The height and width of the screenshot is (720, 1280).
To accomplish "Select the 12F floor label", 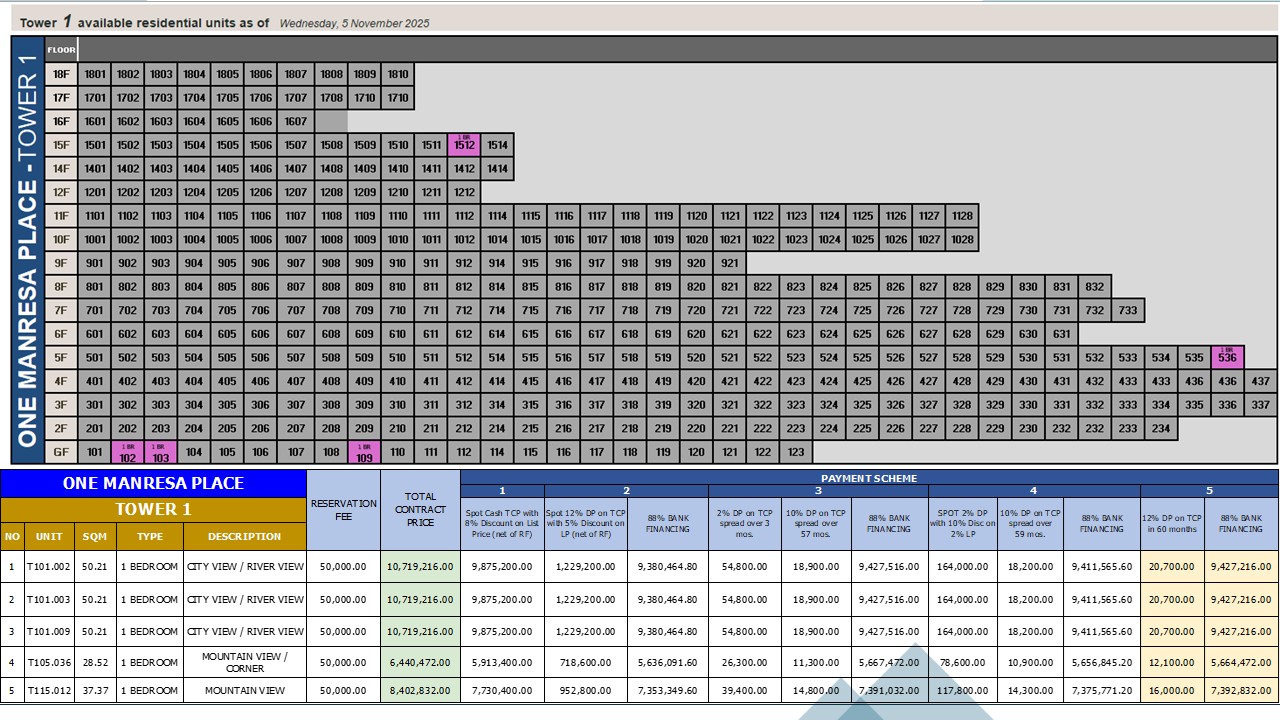I will pos(61,192).
